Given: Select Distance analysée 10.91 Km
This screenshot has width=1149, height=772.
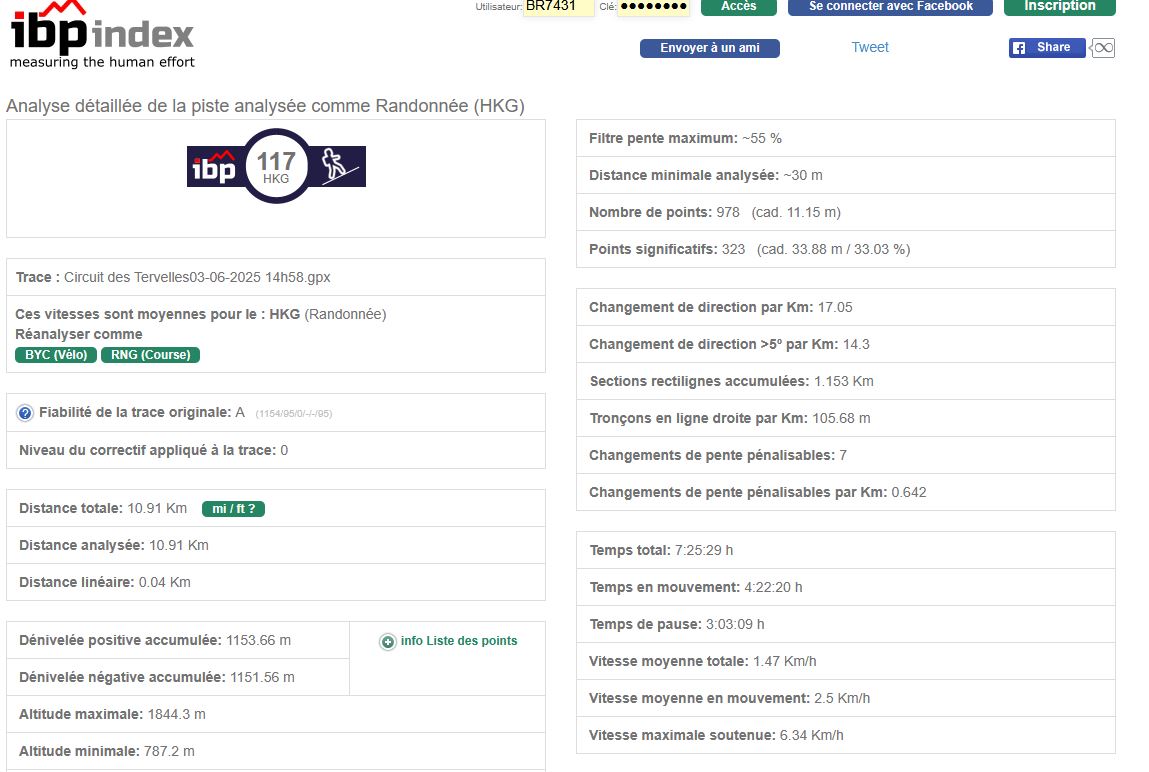Looking at the screenshot, I should 114,545.
